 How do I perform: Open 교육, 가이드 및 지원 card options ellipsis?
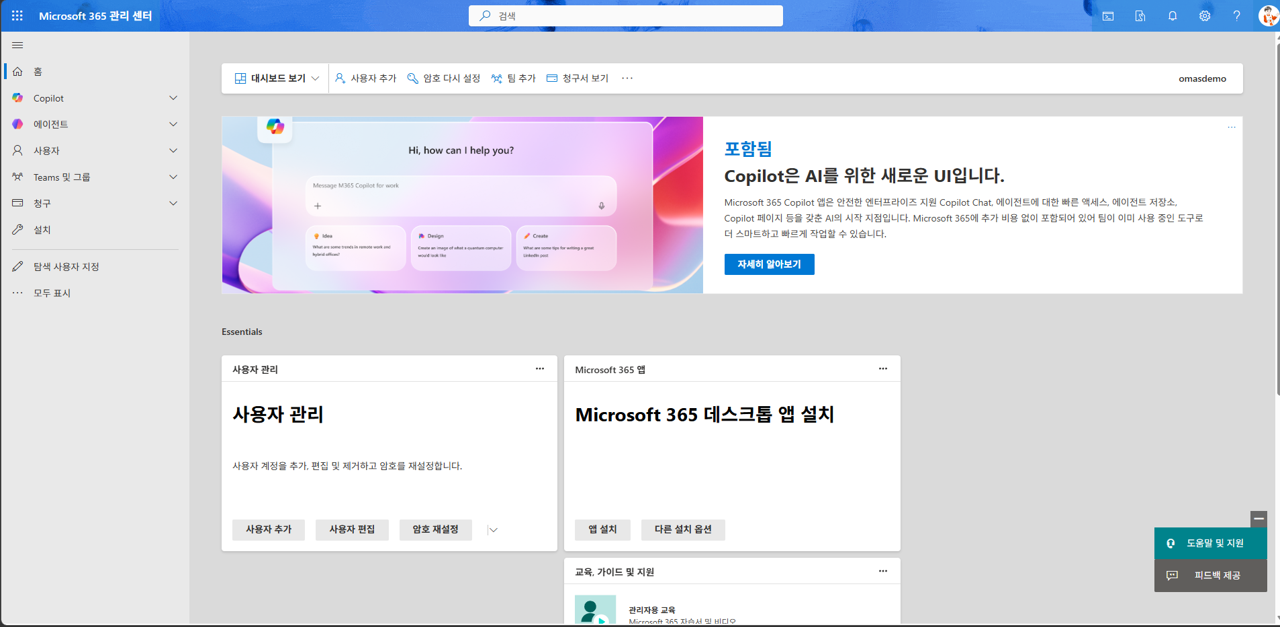(883, 571)
